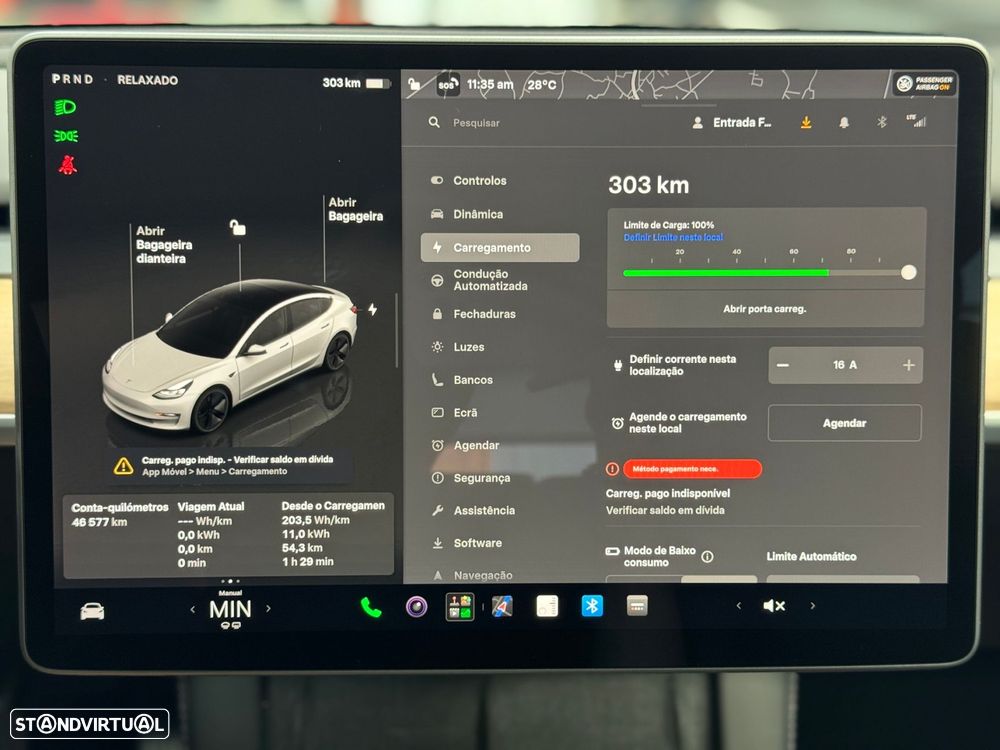Open the dashcam camera app
Image resolution: width=1000 pixels, height=750 pixels.
(416, 607)
